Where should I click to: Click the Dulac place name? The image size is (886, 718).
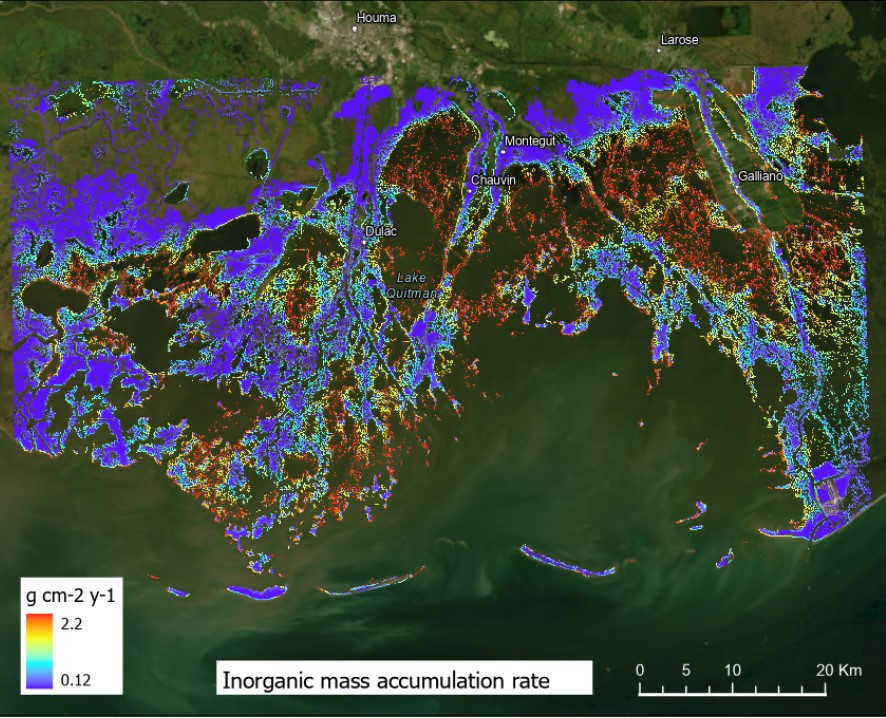click(381, 231)
